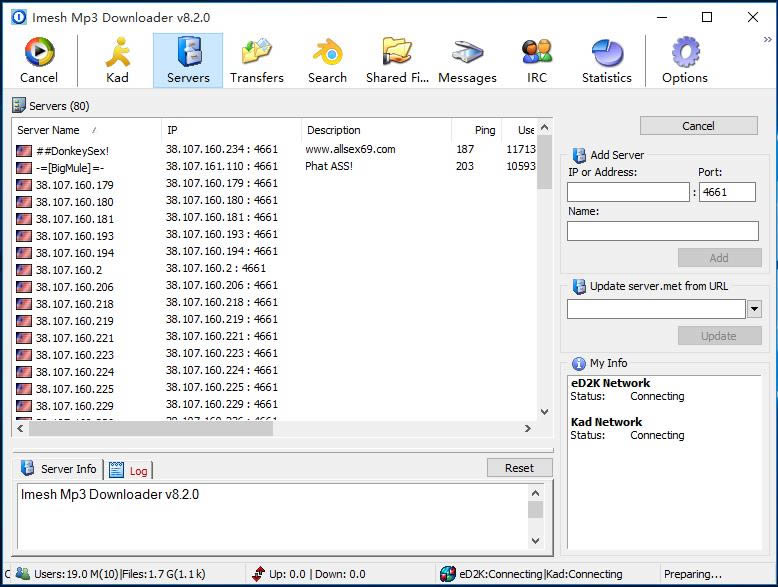Focus the Port field showing 4661
Viewport: 778px width, 587px height.
point(727,192)
